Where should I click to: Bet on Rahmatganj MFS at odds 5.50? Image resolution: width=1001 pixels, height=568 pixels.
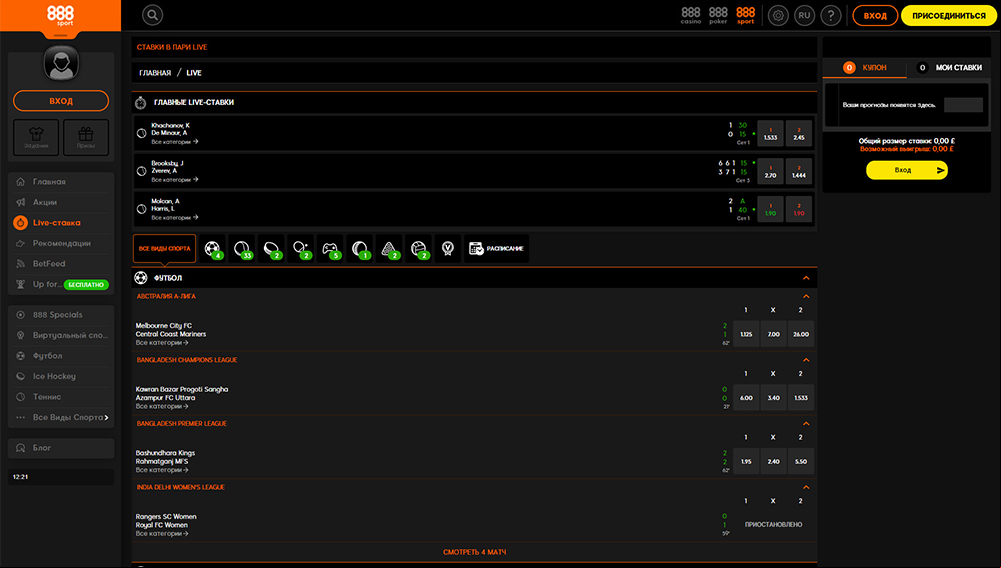(801, 461)
